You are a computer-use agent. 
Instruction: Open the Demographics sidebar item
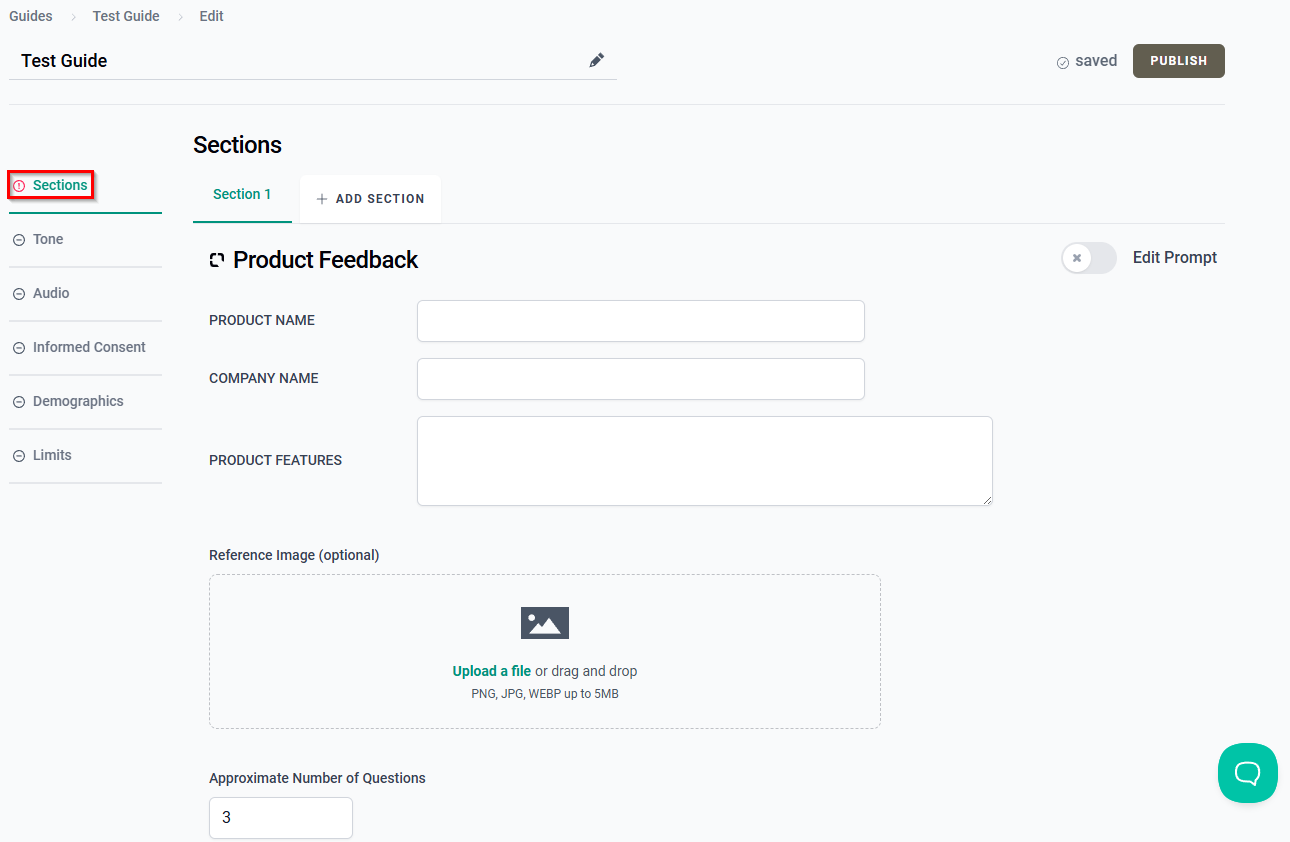click(85, 401)
